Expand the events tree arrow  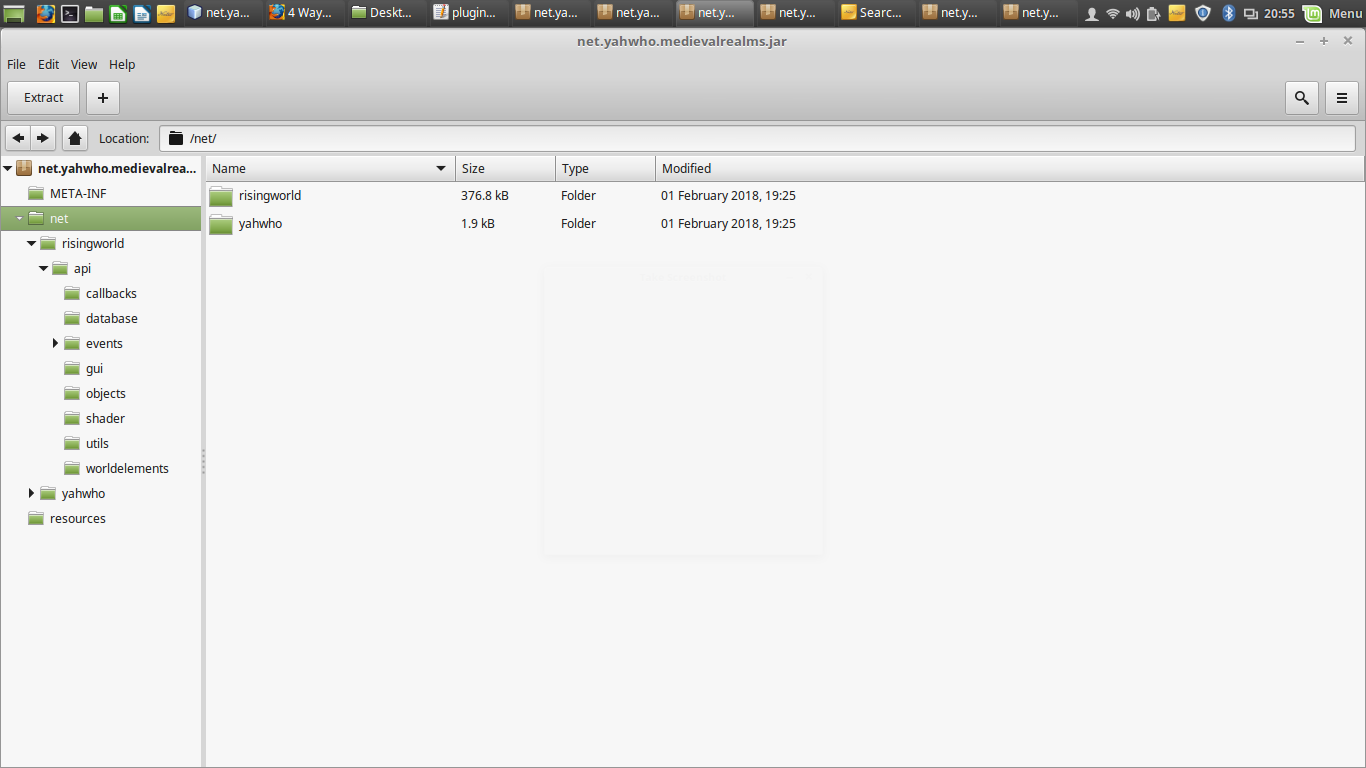[x=56, y=343]
